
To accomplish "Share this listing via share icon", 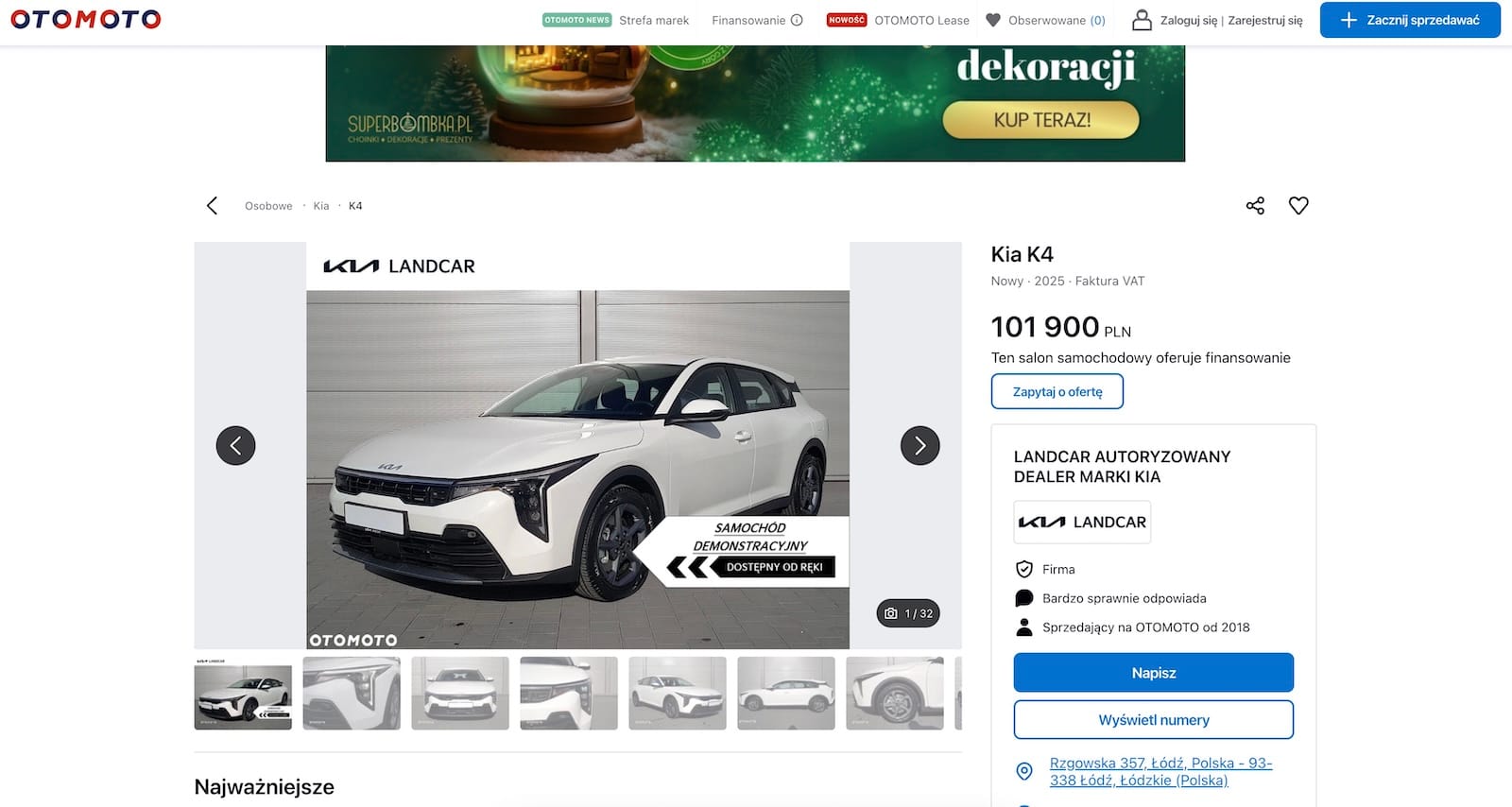I will pos(1255,206).
